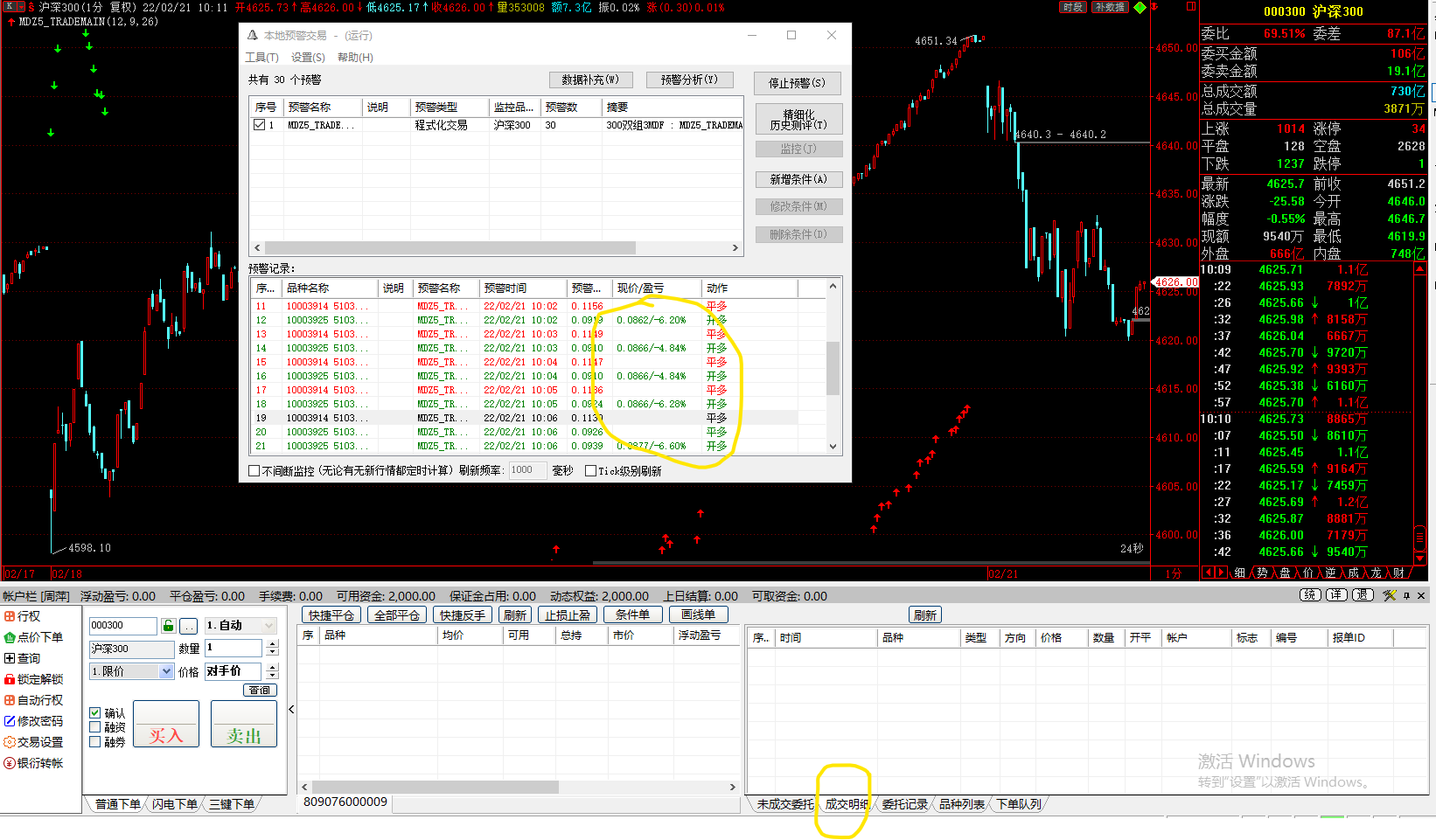
Task: Click 预警分析(Y) button
Action: (690, 80)
